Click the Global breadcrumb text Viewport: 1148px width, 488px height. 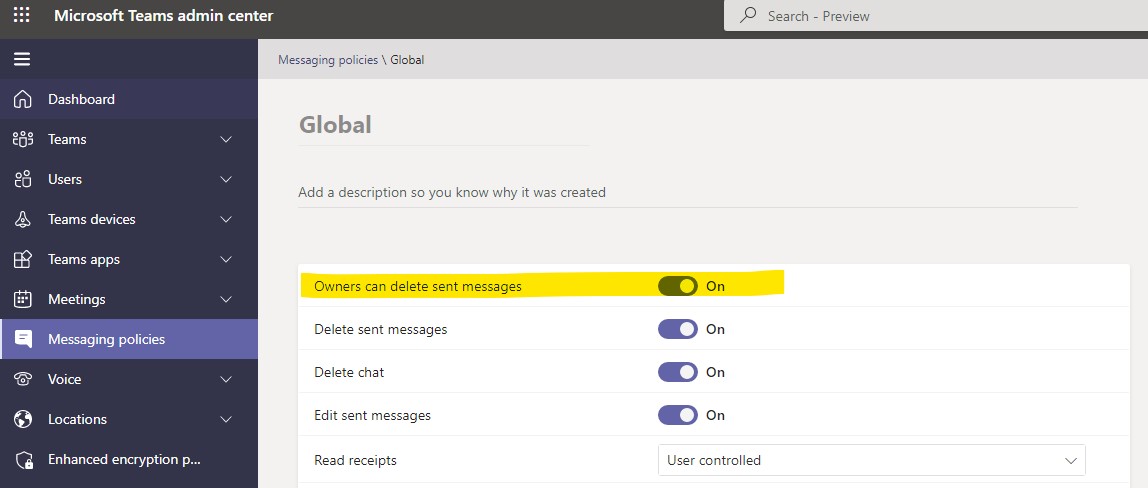407,60
